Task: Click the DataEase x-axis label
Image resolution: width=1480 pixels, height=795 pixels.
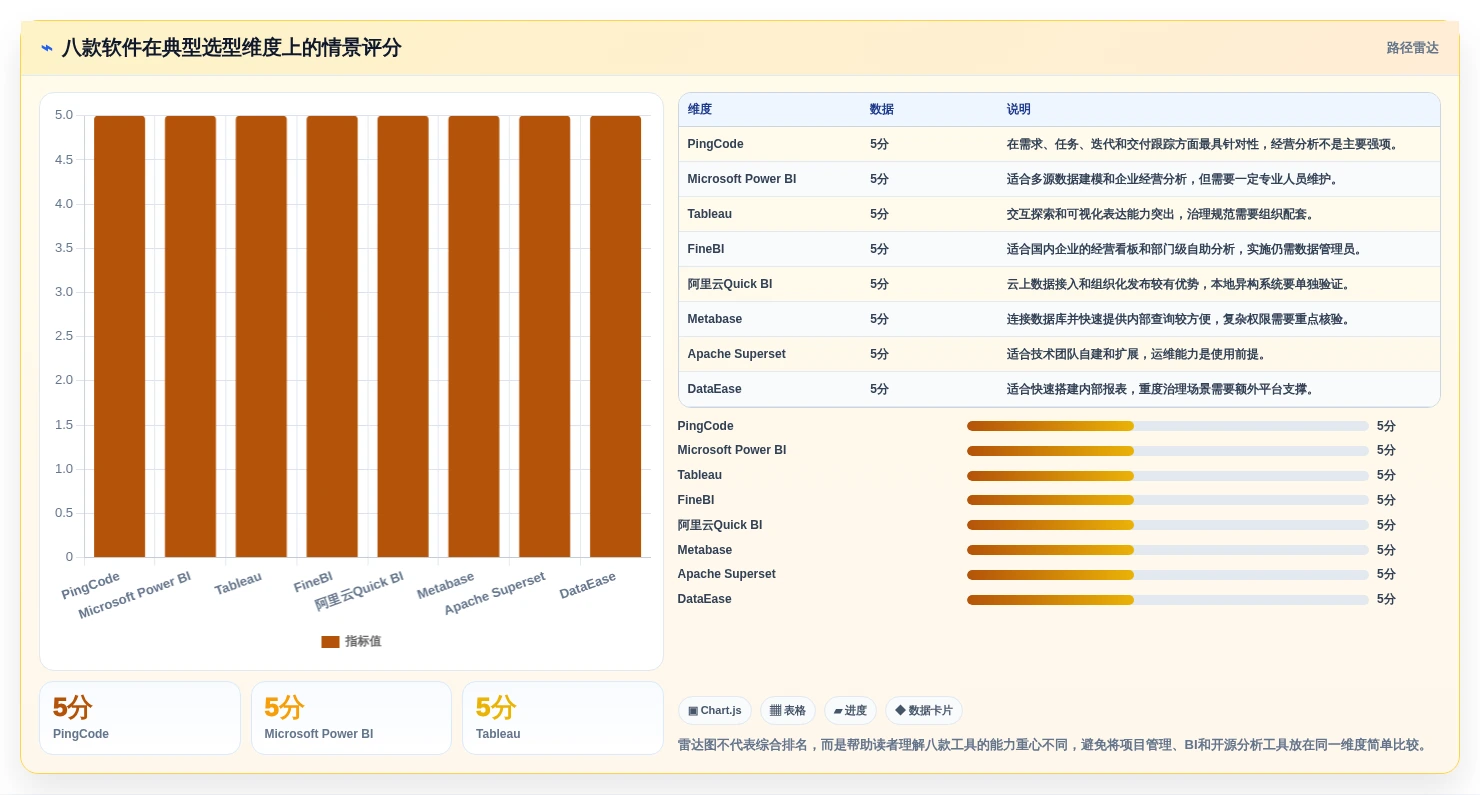Action: (x=588, y=586)
